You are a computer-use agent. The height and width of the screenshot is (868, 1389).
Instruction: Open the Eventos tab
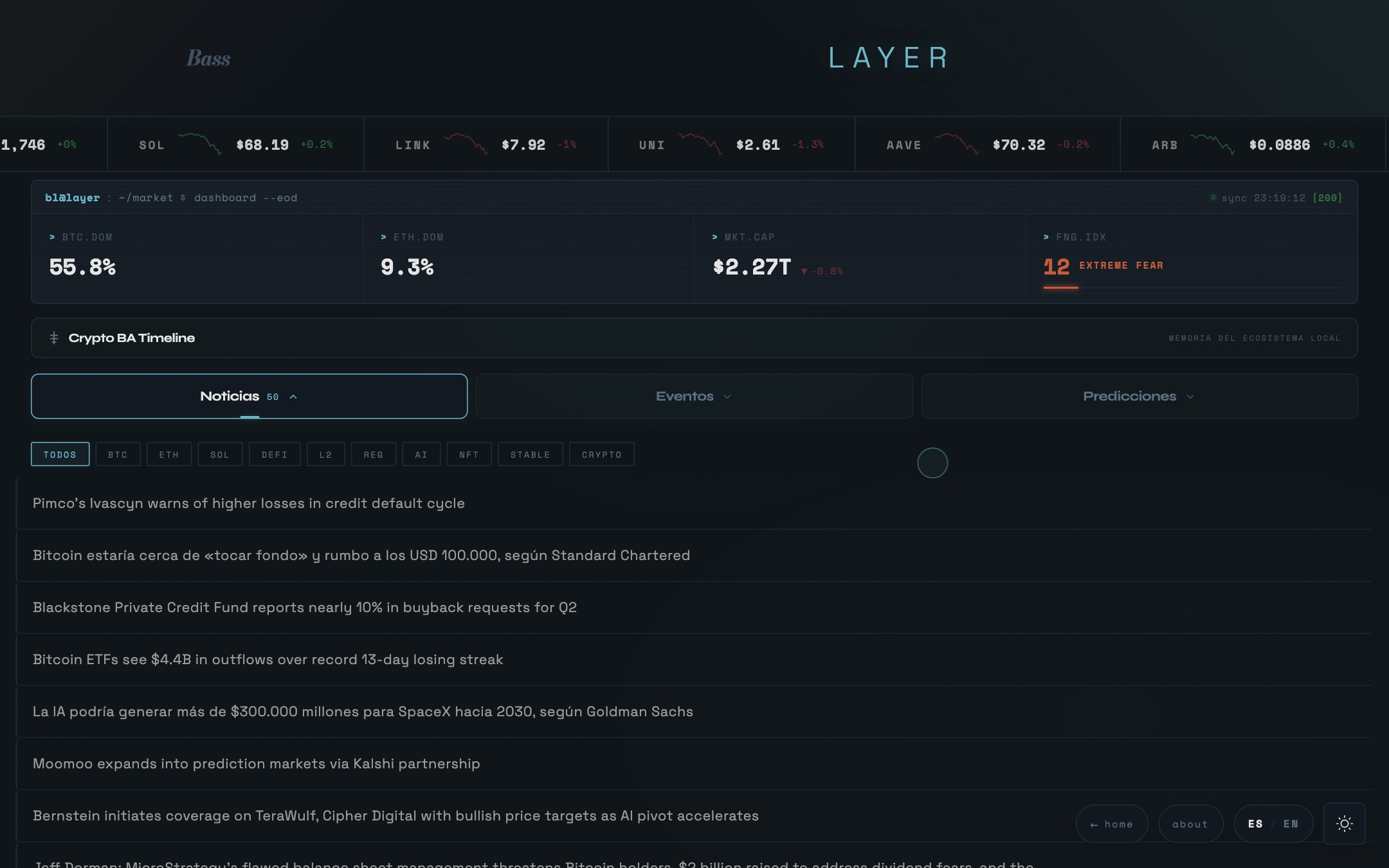click(x=694, y=396)
